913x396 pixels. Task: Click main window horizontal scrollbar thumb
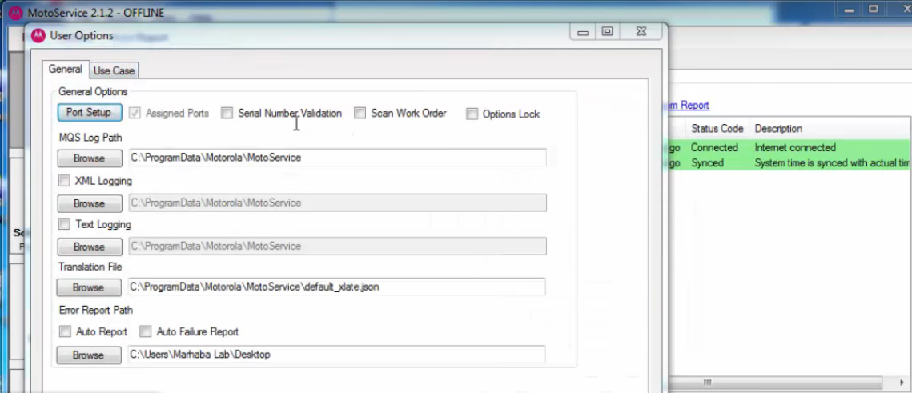pos(708,383)
